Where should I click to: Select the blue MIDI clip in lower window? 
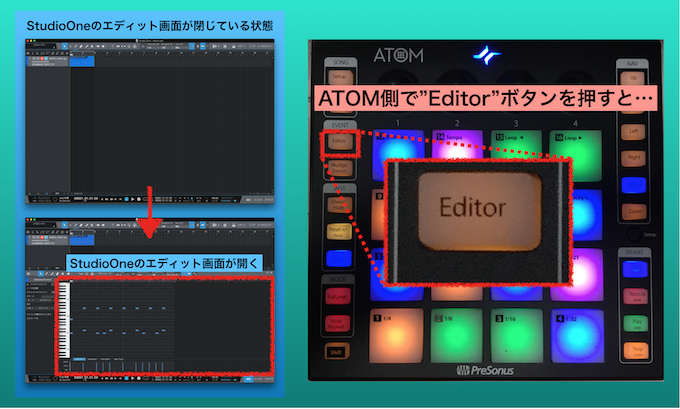pyautogui.click(x=82, y=241)
